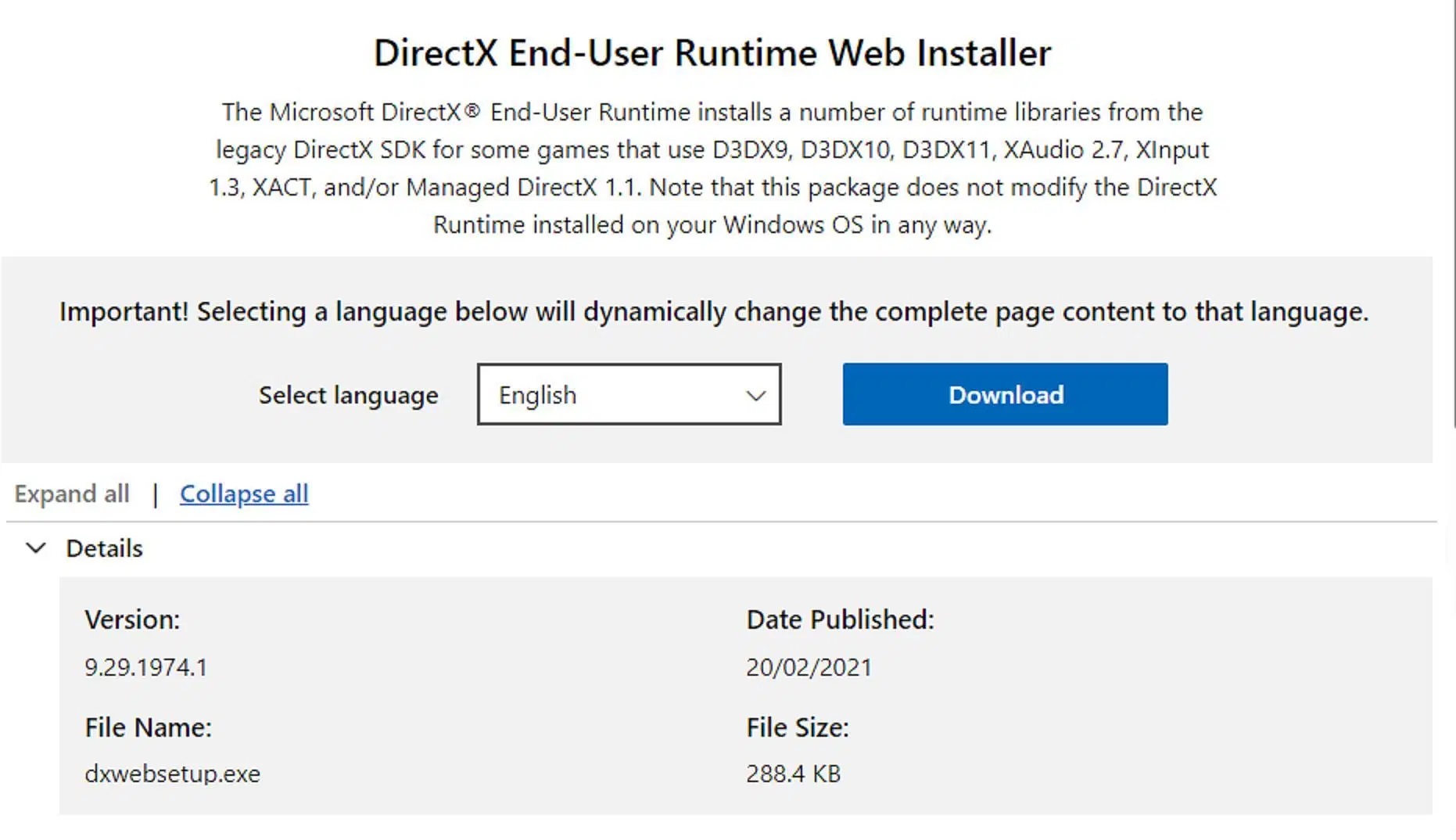The width and height of the screenshot is (1456, 840).
Task: Collapse the Details section using its chevron
Action: coord(36,548)
